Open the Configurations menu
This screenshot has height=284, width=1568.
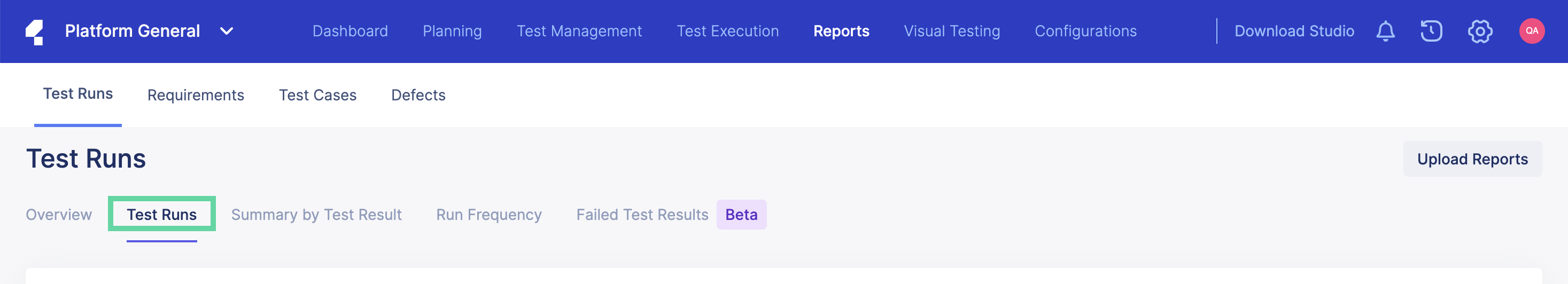[1085, 31]
